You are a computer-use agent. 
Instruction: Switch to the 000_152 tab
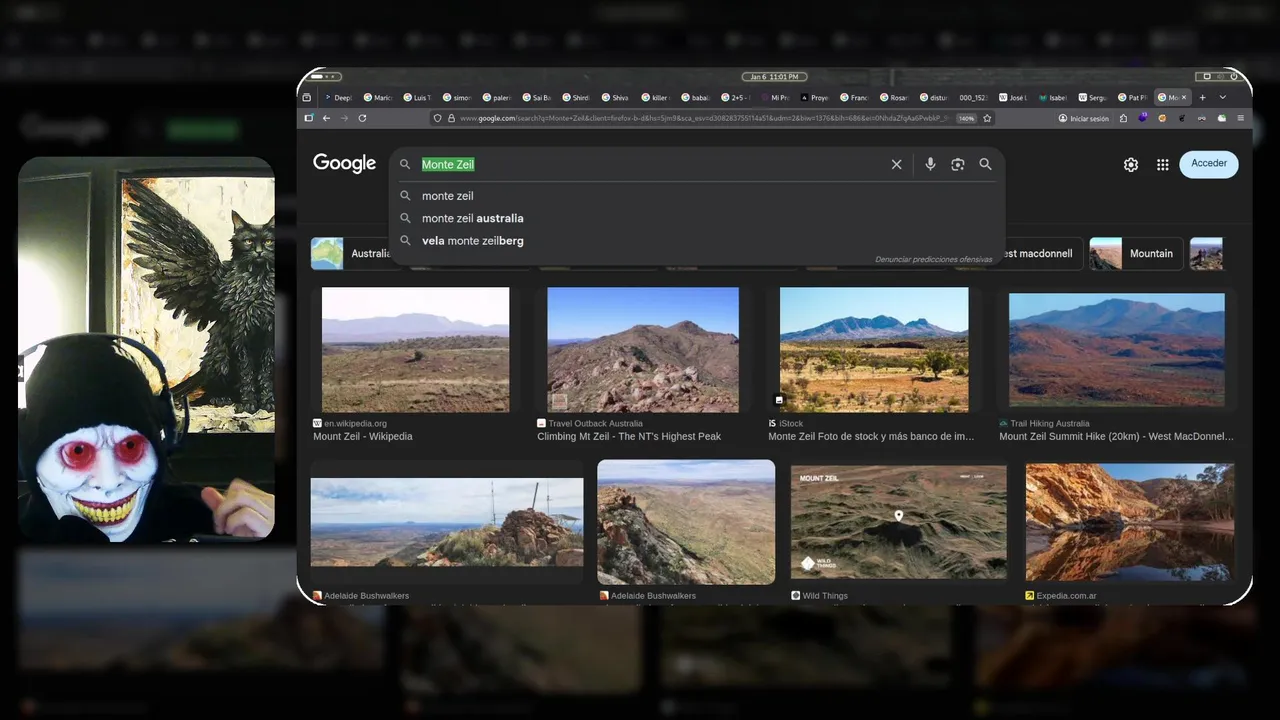[972, 98]
